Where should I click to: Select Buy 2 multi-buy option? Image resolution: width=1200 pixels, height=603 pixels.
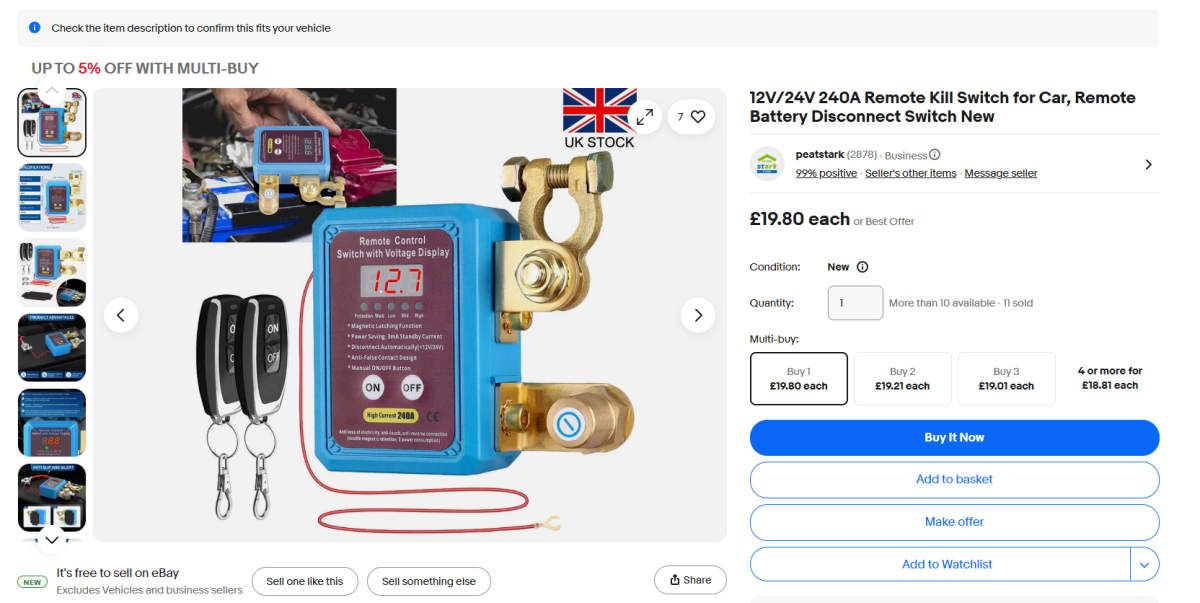point(902,378)
